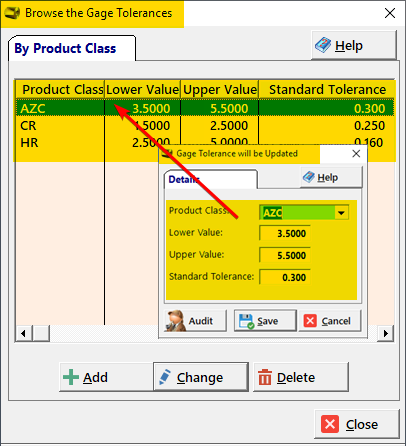Viewport: 406px width, 446px height.
Task: Expand the Product Class dropdown arrow
Action: [341, 213]
